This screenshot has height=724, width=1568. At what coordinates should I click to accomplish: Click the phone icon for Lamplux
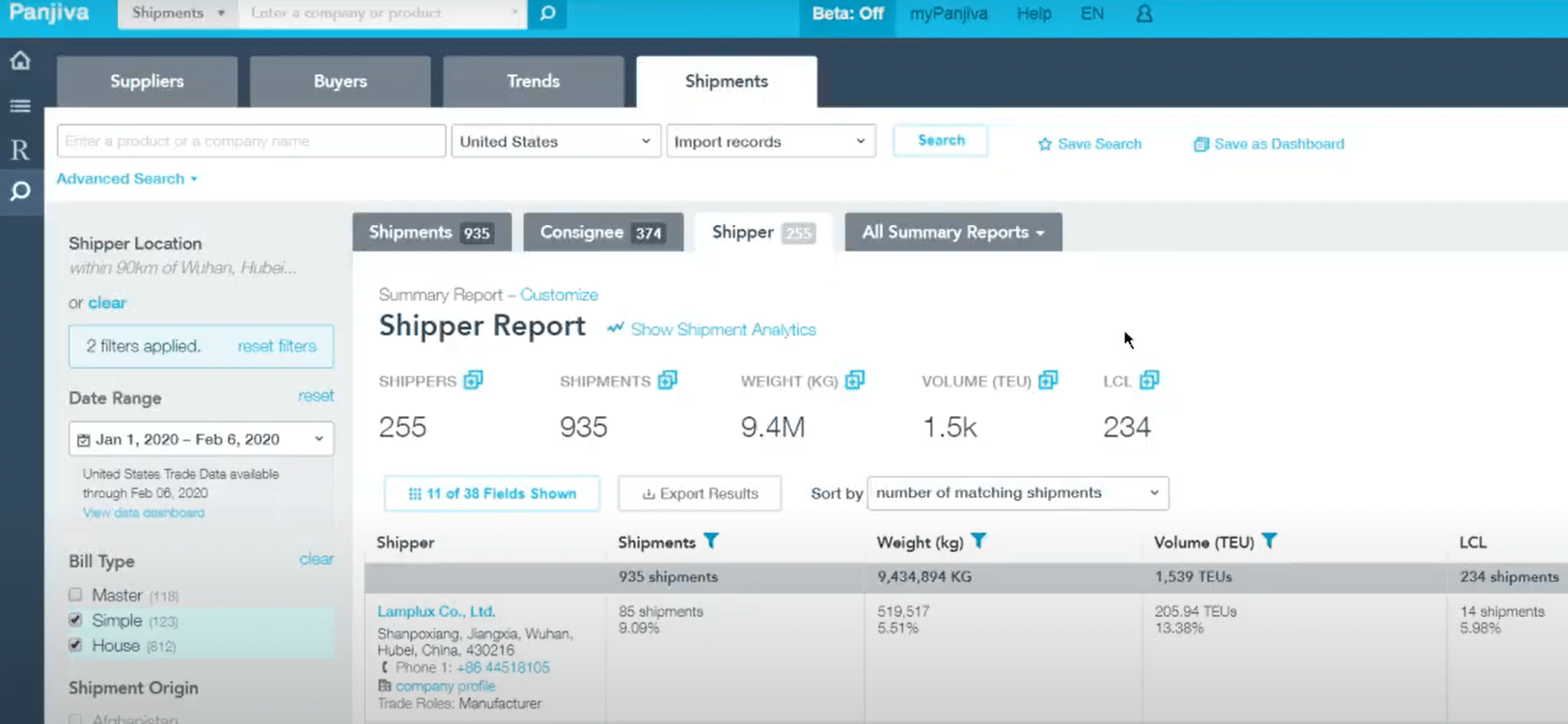pyautogui.click(x=384, y=667)
